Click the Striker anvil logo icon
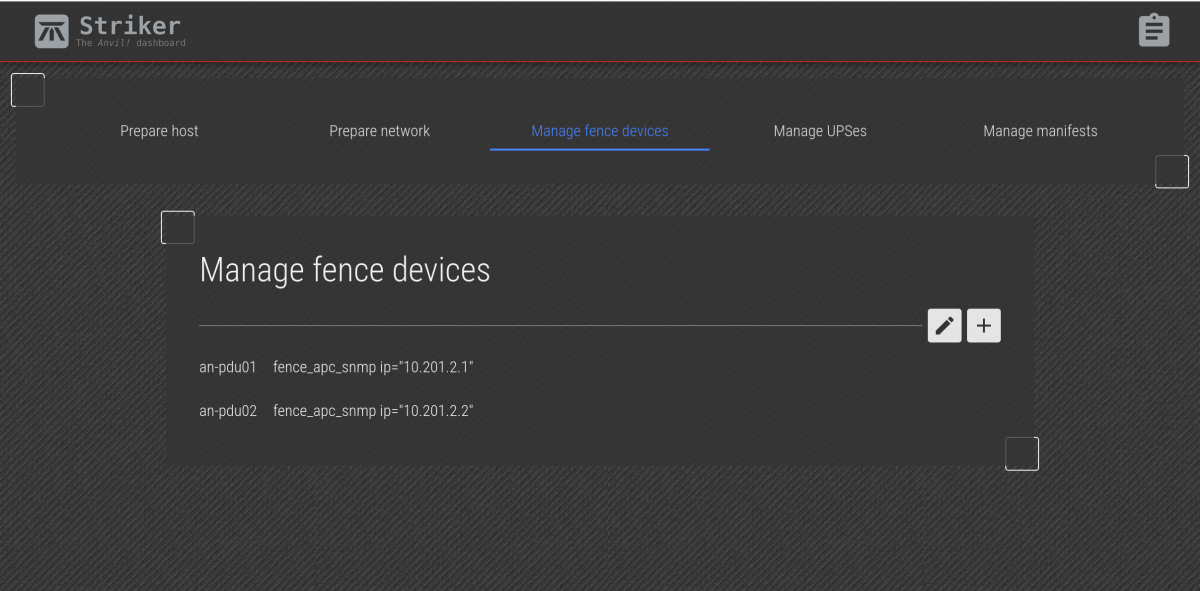 [51, 31]
